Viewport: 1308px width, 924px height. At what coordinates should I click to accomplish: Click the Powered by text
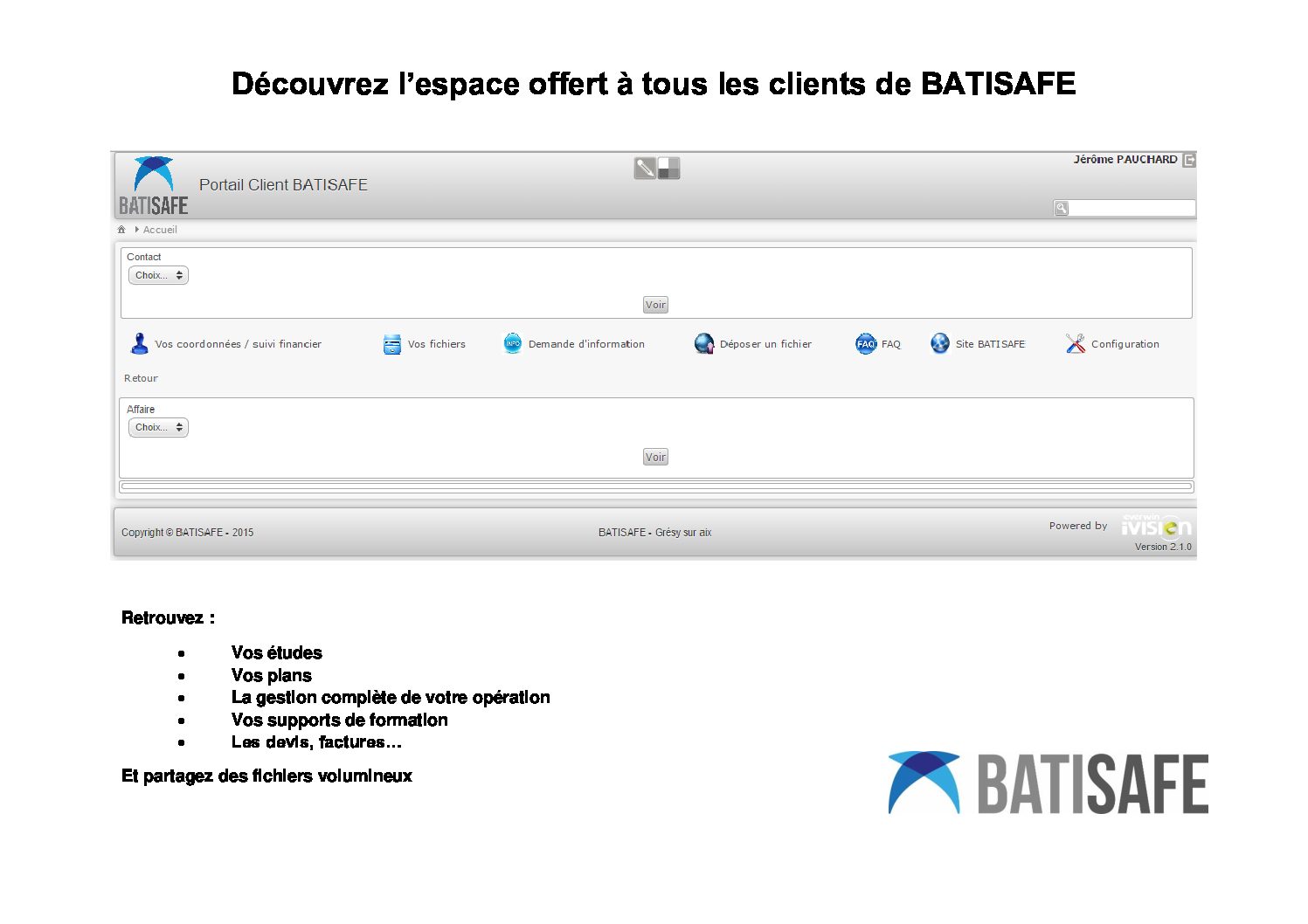point(1078,526)
